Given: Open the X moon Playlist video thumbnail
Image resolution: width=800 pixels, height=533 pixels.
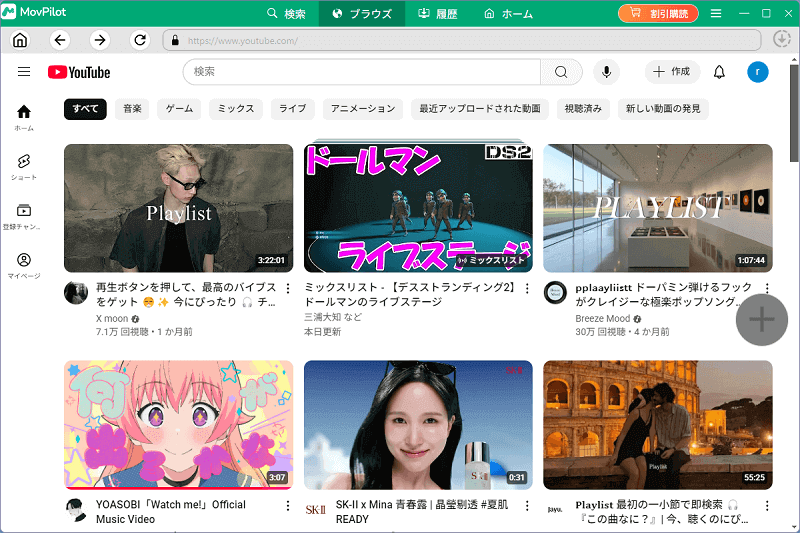Looking at the screenshot, I should pos(179,208).
